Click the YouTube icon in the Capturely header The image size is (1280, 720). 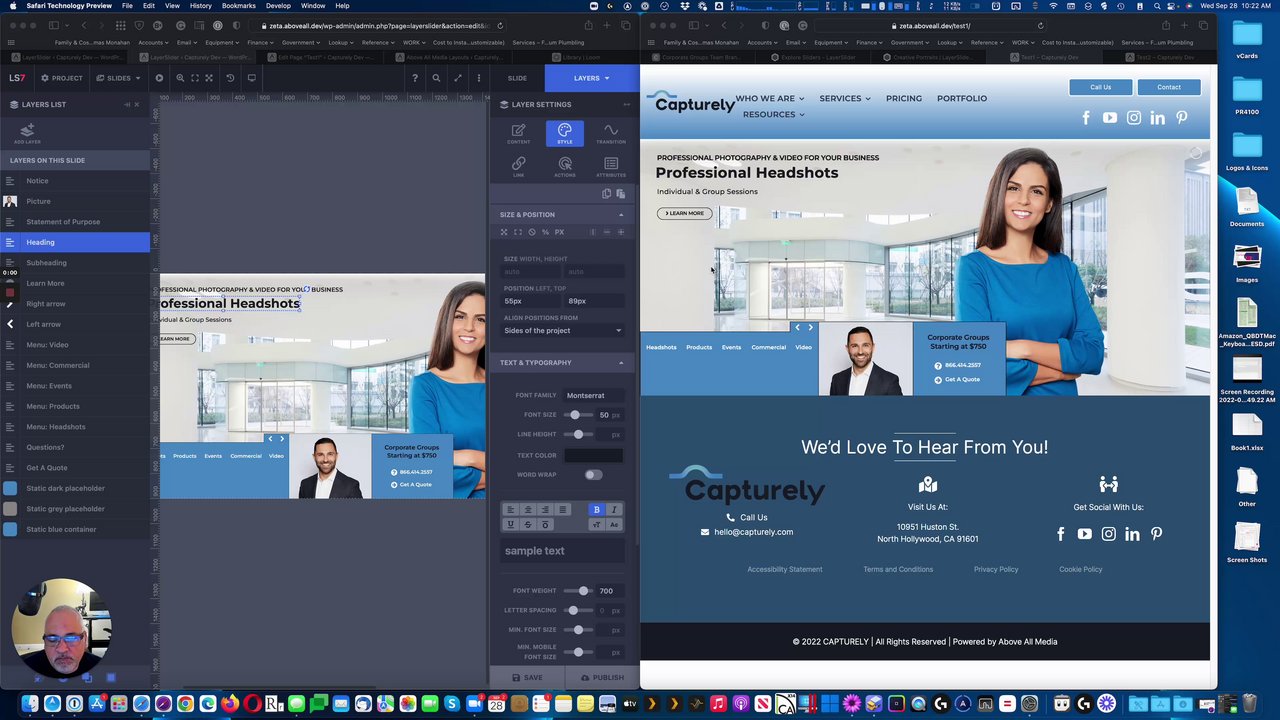[x=1109, y=118]
